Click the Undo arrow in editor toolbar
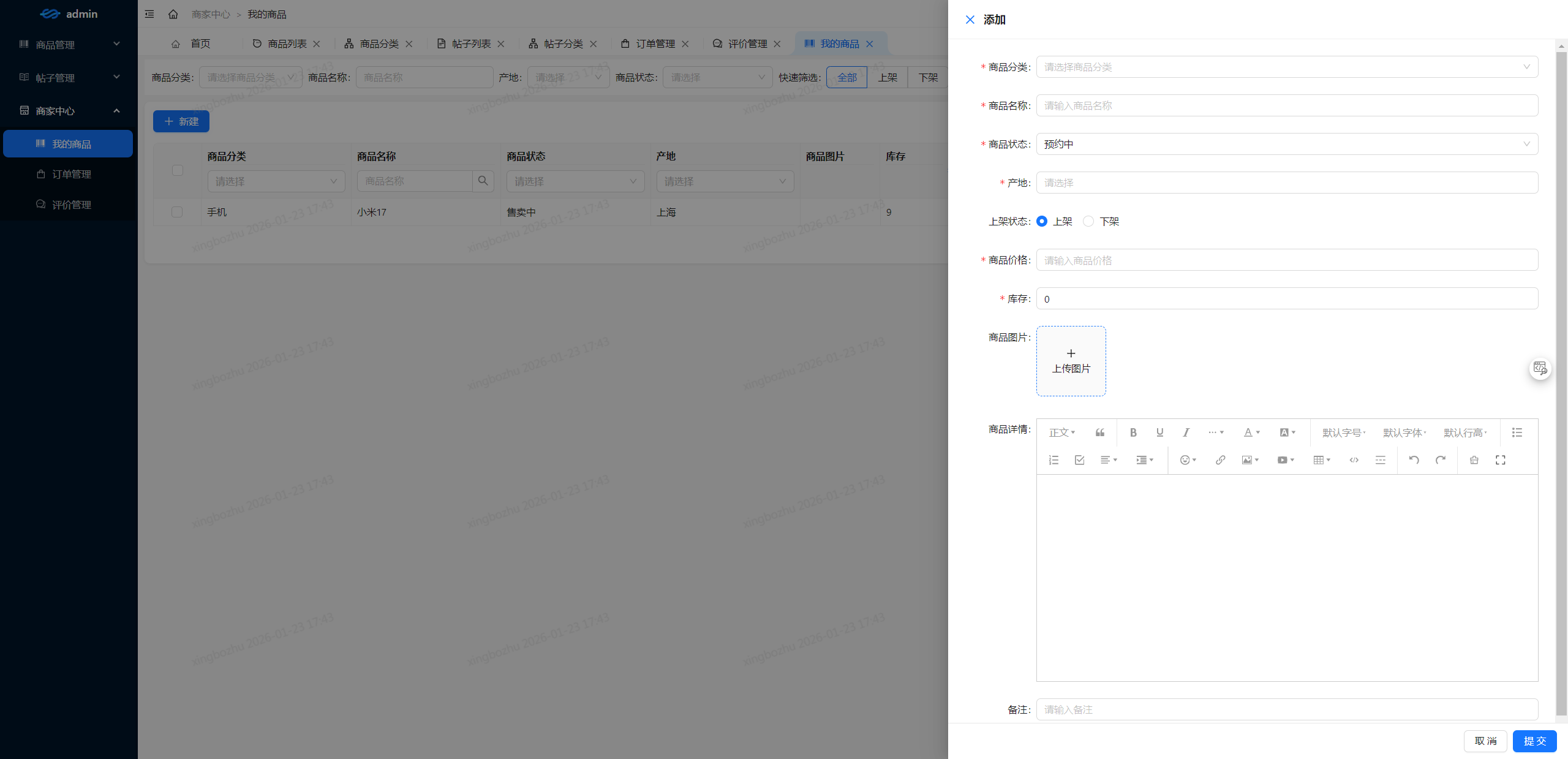 [x=1414, y=460]
